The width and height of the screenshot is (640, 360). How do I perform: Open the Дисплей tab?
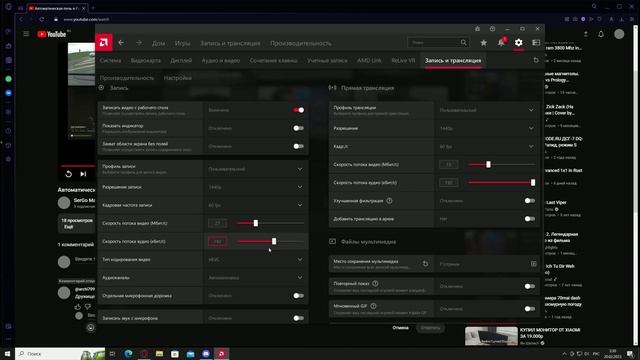click(x=181, y=60)
